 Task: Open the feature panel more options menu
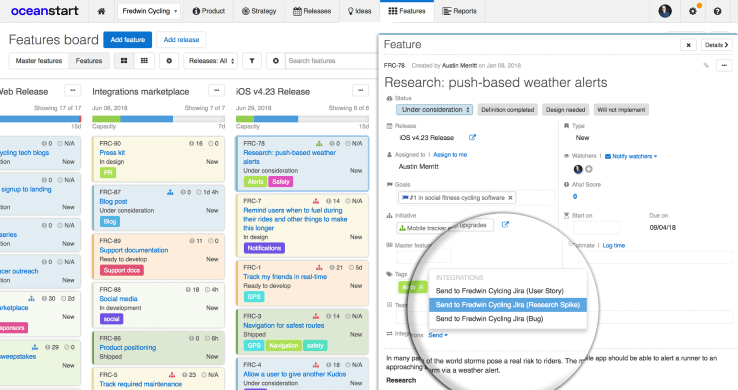tap(724, 65)
